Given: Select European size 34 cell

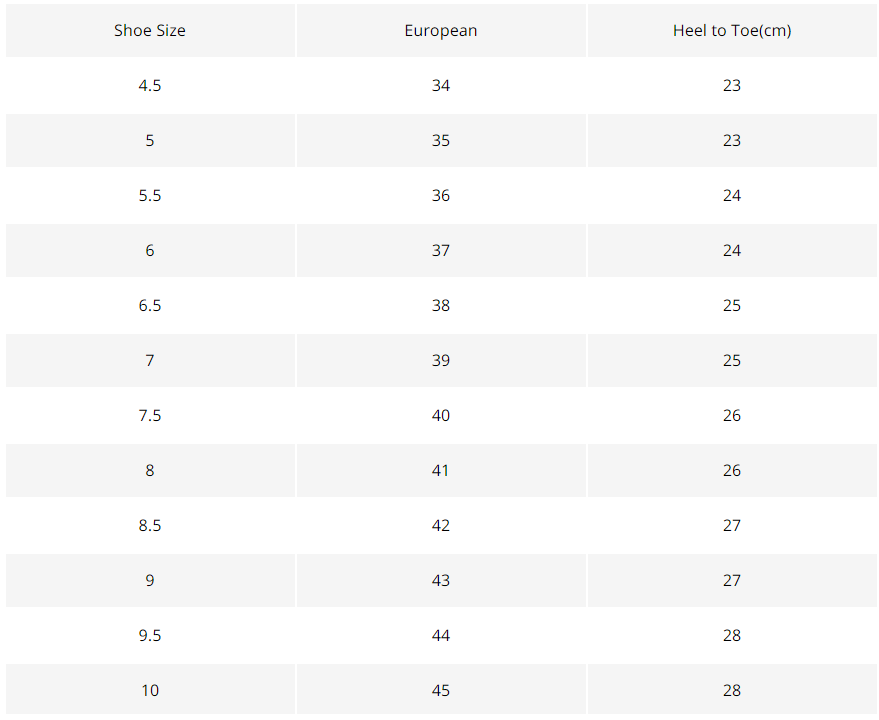Looking at the screenshot, I should [x=441, y=85].
